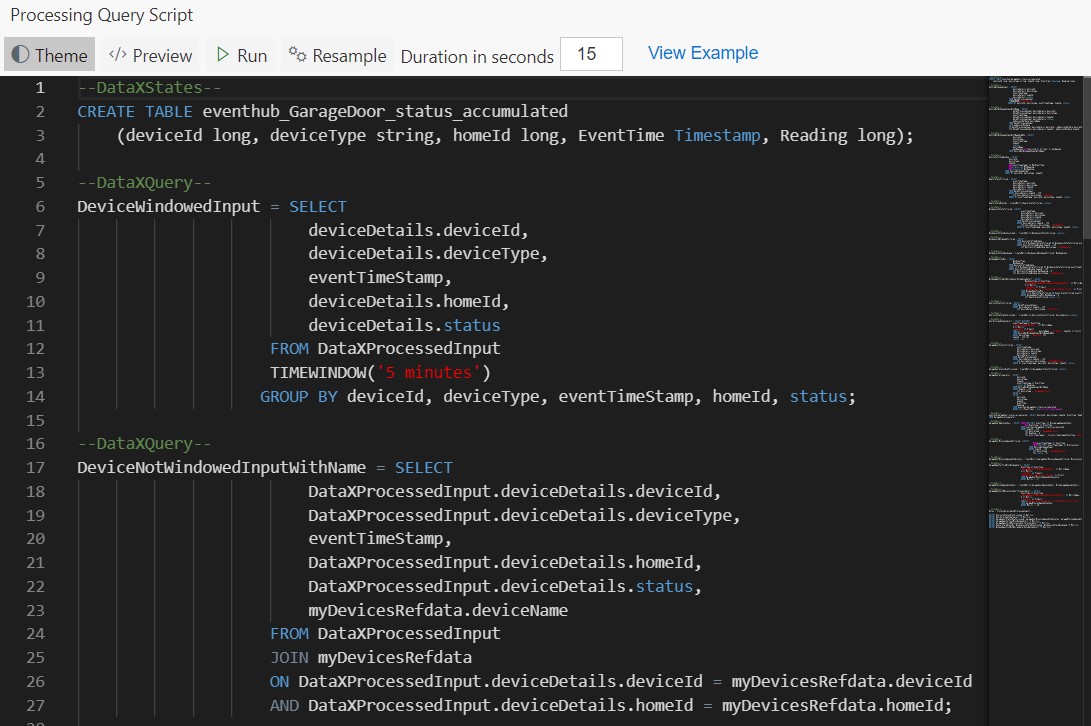
Task: Click the Duration in seconds input field
Action: click(591, 54)
